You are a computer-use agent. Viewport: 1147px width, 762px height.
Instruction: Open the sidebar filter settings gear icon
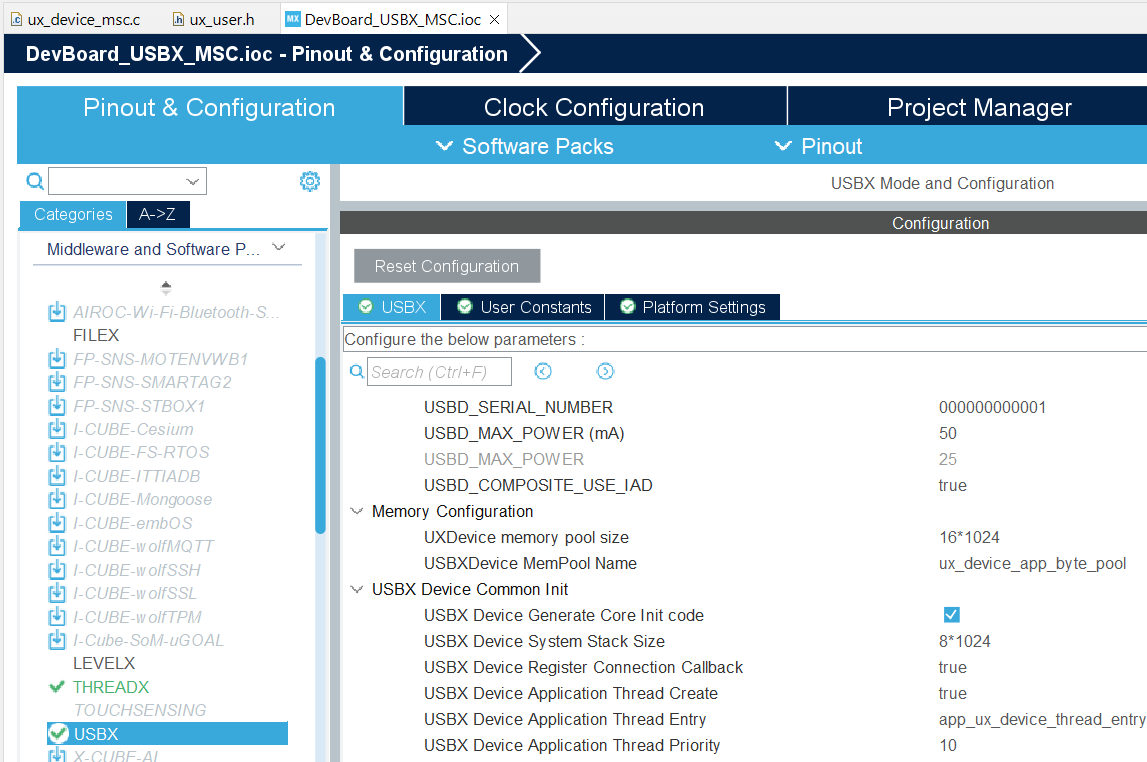coord(310,181)
